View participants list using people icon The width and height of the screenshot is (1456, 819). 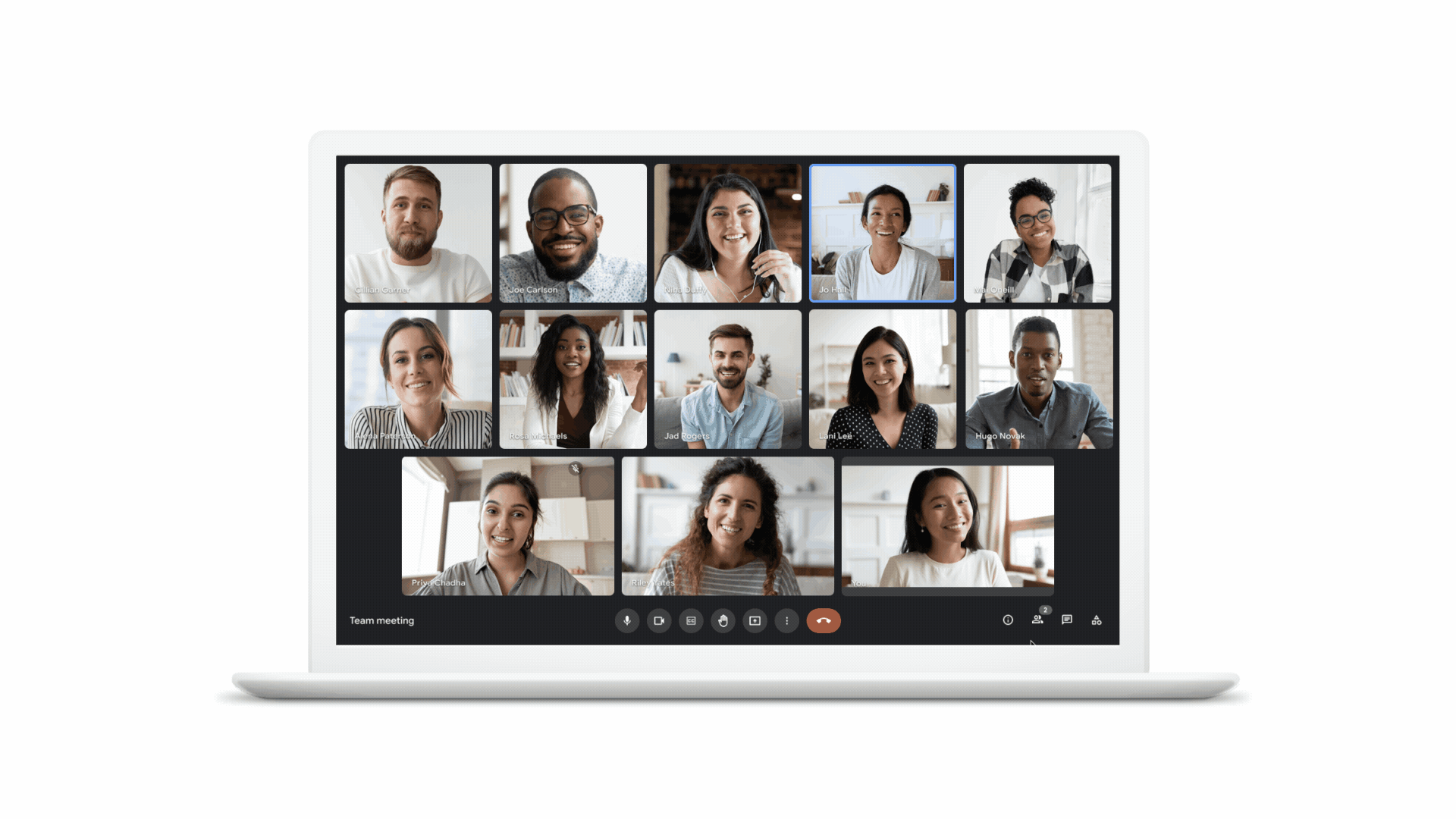(1037, 620)
